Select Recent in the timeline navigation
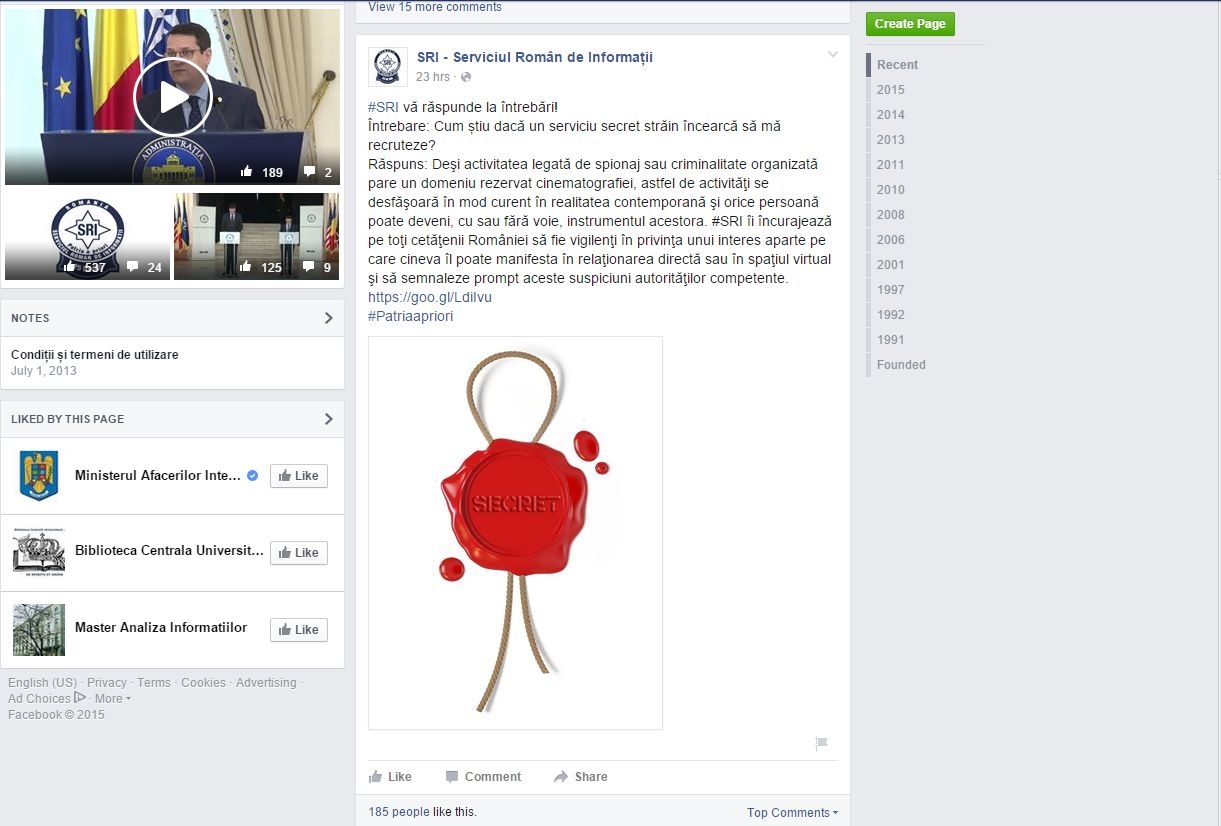 point(897,65)
